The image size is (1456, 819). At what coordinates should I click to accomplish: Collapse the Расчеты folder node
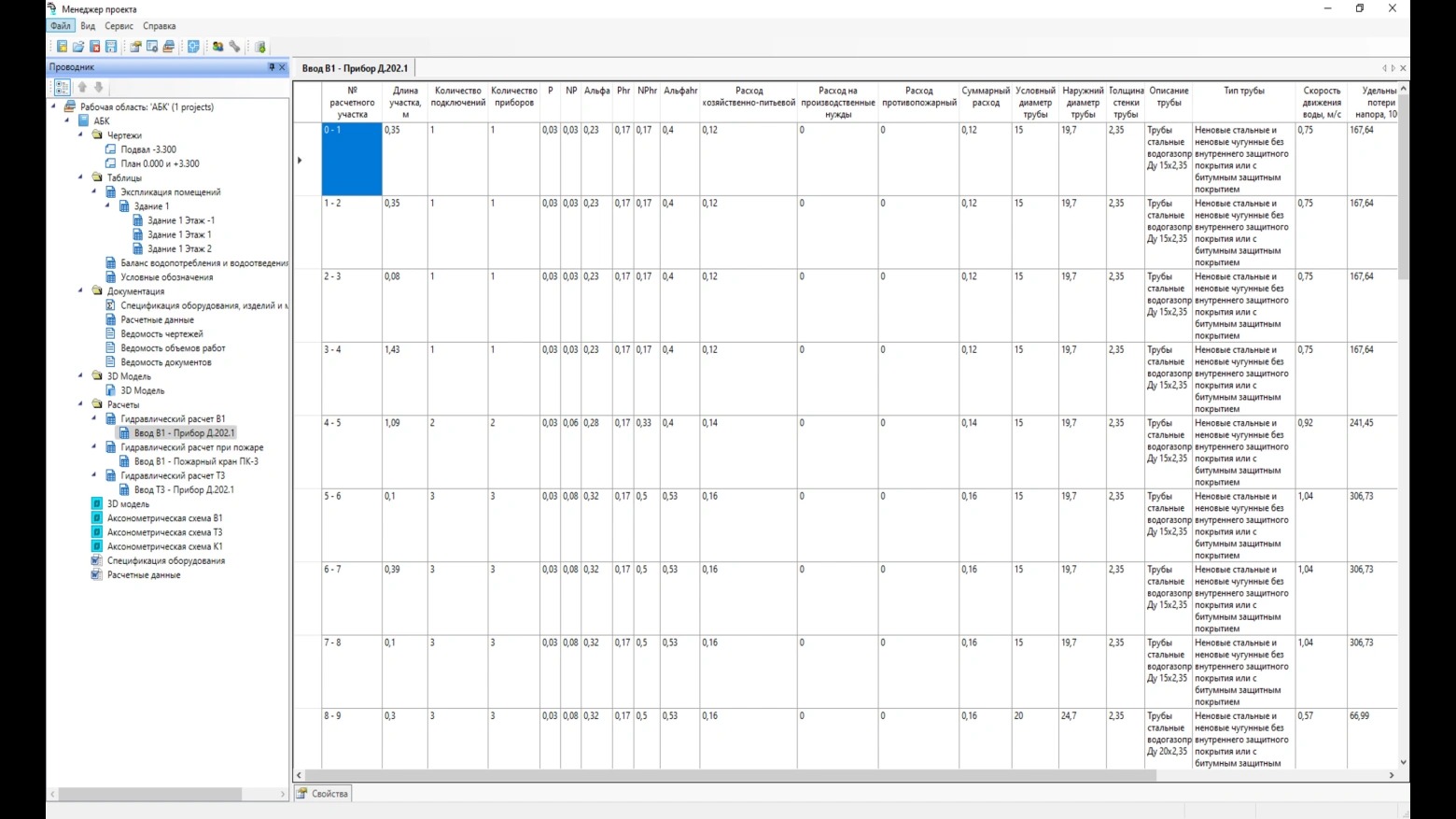click(x=80, y=404)
